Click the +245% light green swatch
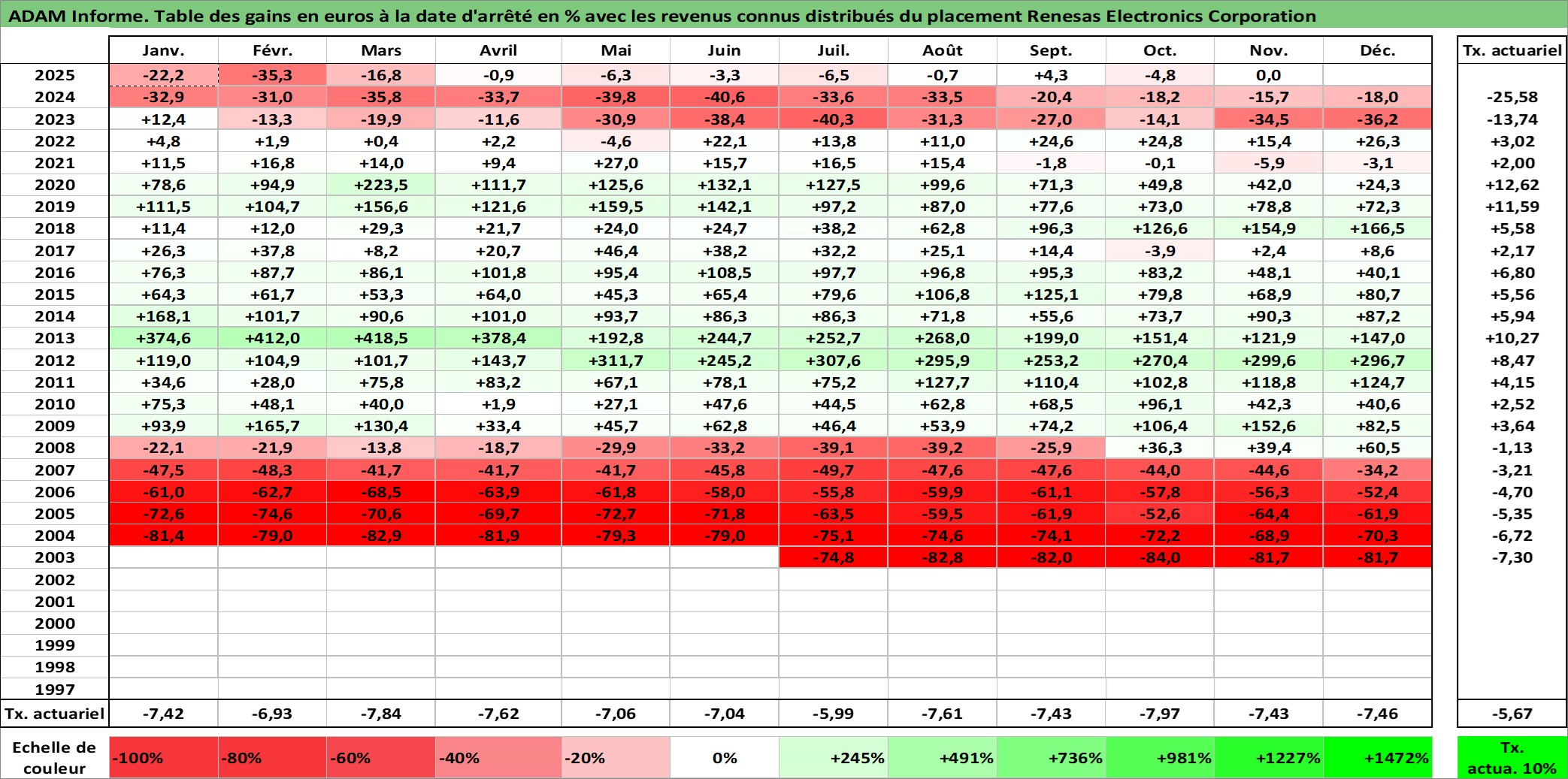Screen dimensions: 1568x779 [x=833, y=757]
